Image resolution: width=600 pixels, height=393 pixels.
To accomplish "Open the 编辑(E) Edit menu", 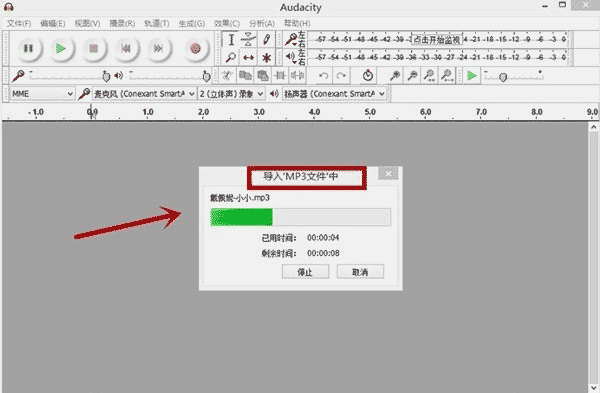I will (x=53, y=23).
